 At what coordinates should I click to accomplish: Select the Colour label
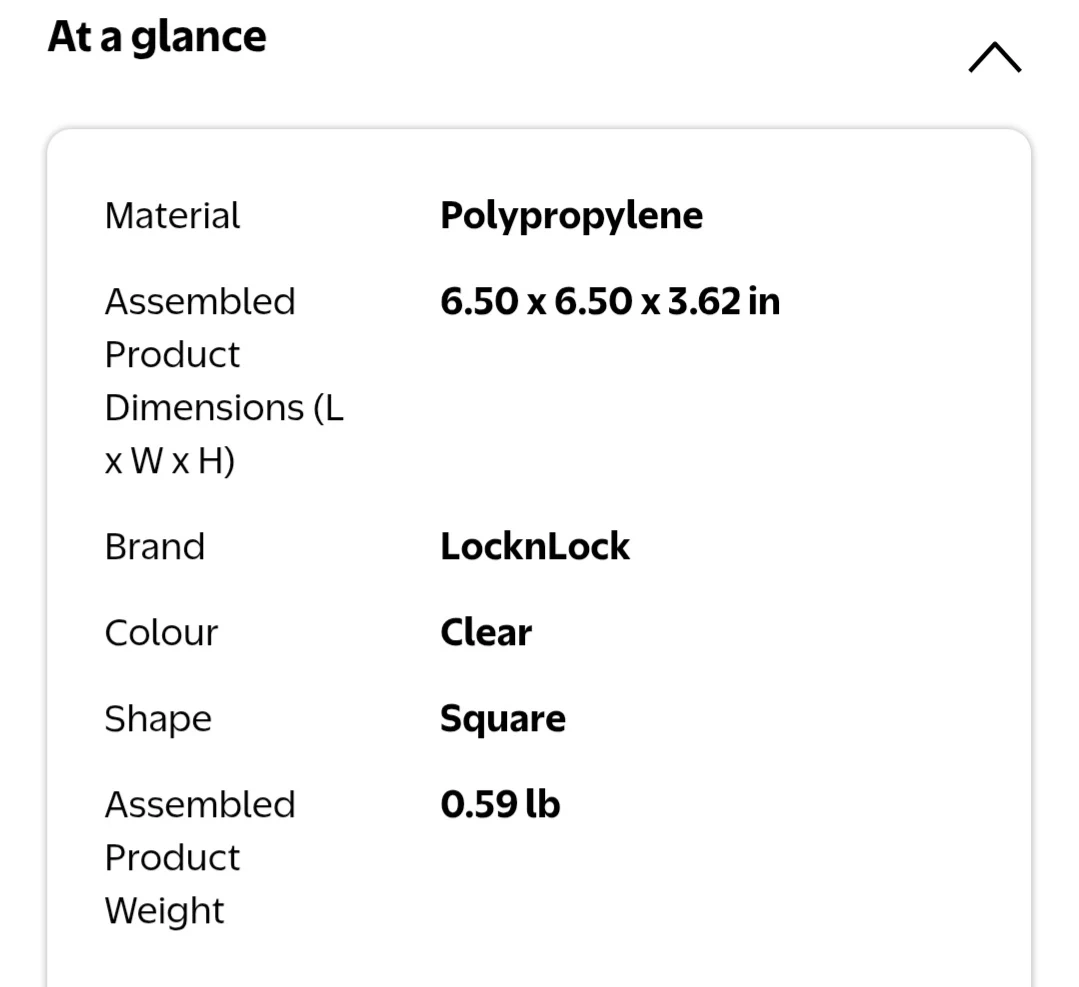tap(161, 633)
